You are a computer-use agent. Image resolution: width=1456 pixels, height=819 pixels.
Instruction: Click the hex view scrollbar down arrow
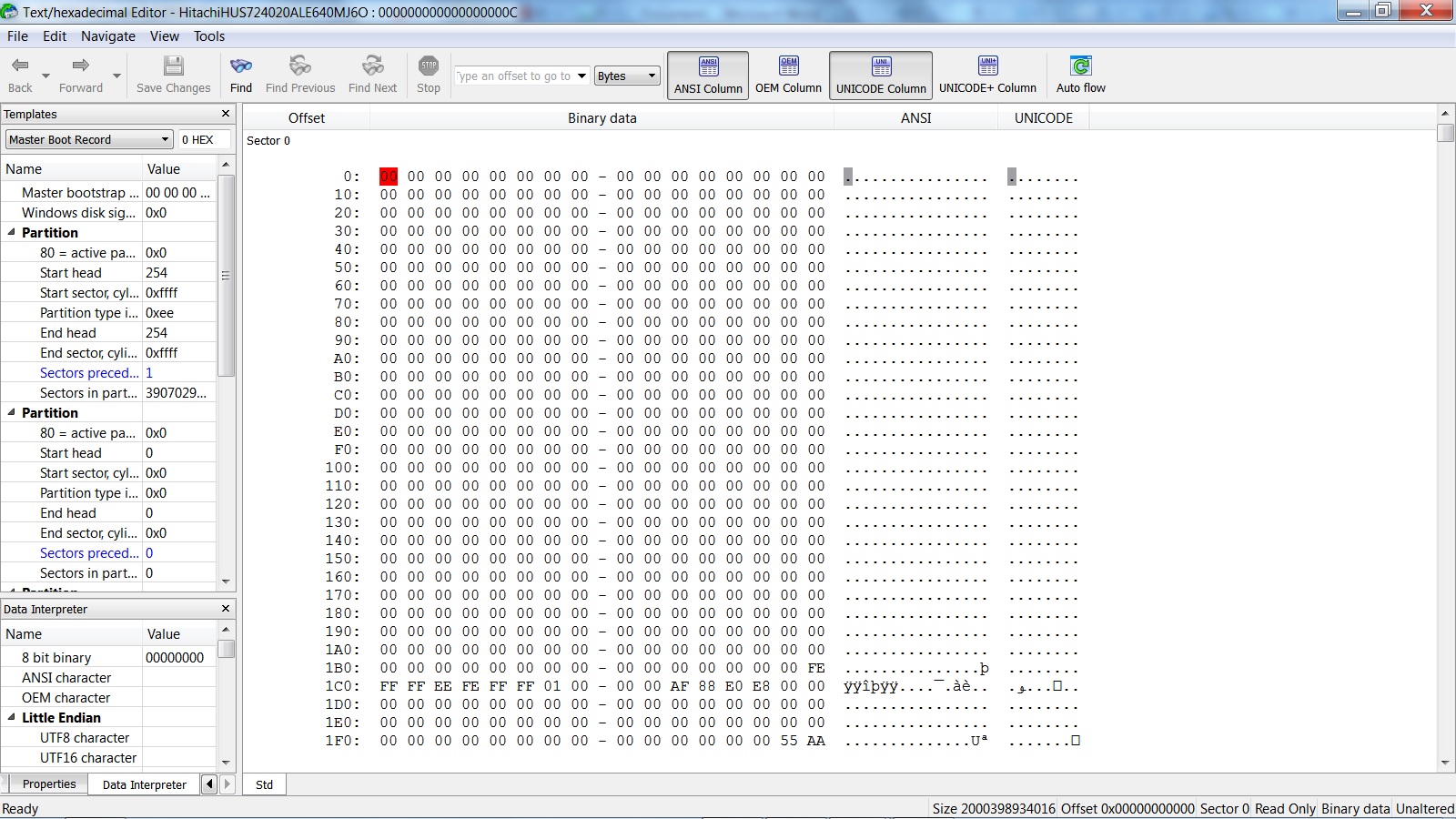1444,763
